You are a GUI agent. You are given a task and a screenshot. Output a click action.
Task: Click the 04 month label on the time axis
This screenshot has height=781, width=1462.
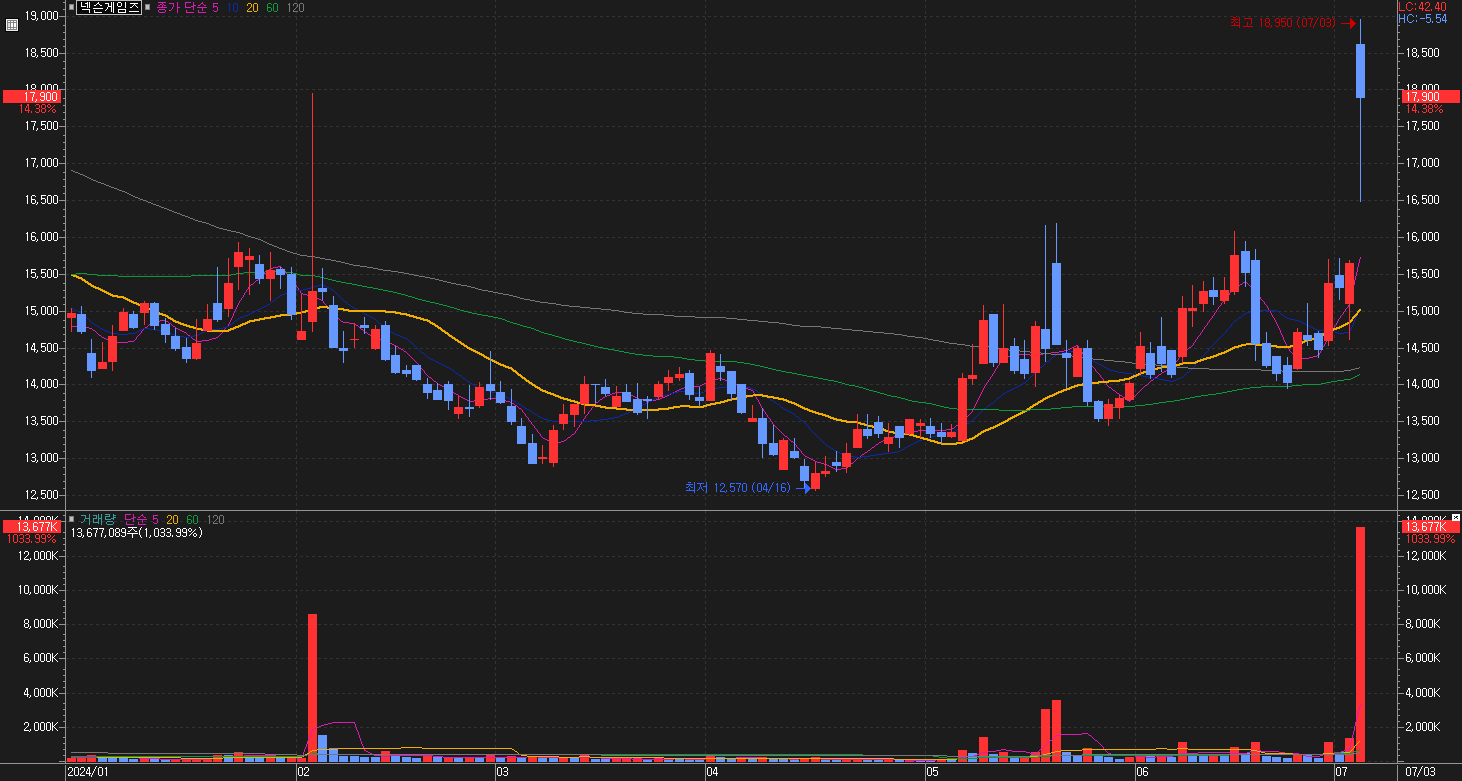click(711, 773)
